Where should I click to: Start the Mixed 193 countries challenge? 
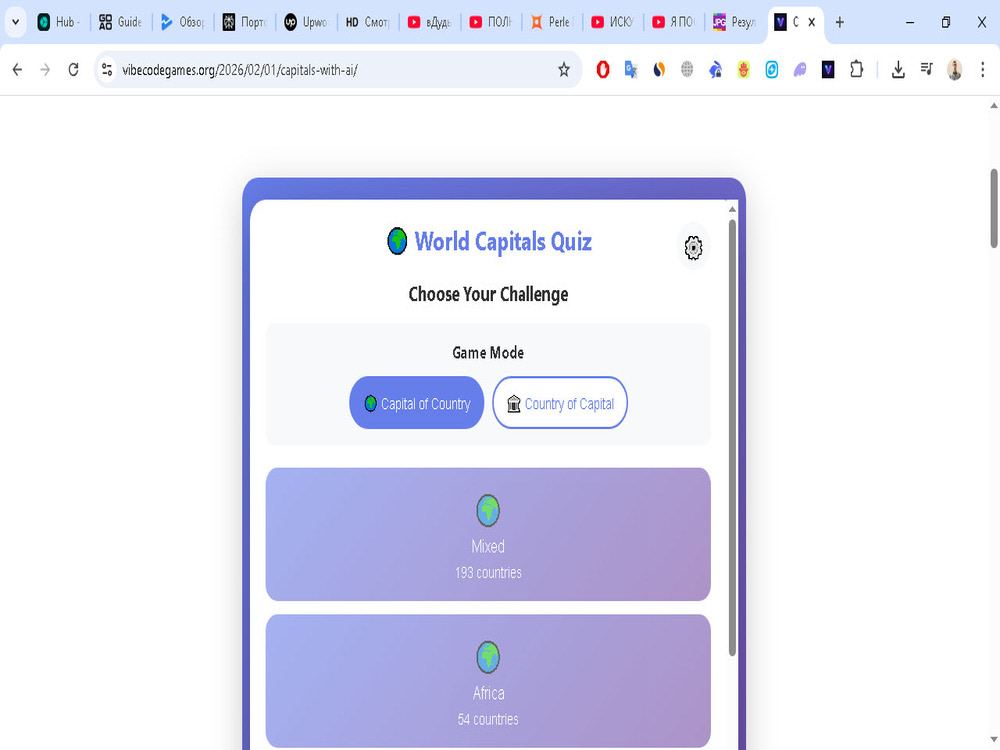tap(488, 534)
